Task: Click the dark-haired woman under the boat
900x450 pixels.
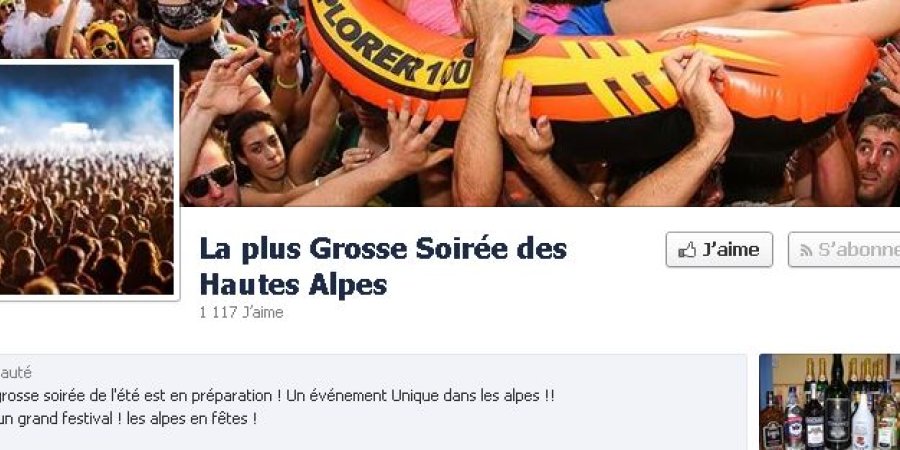Action: click(x=261, y=148)
